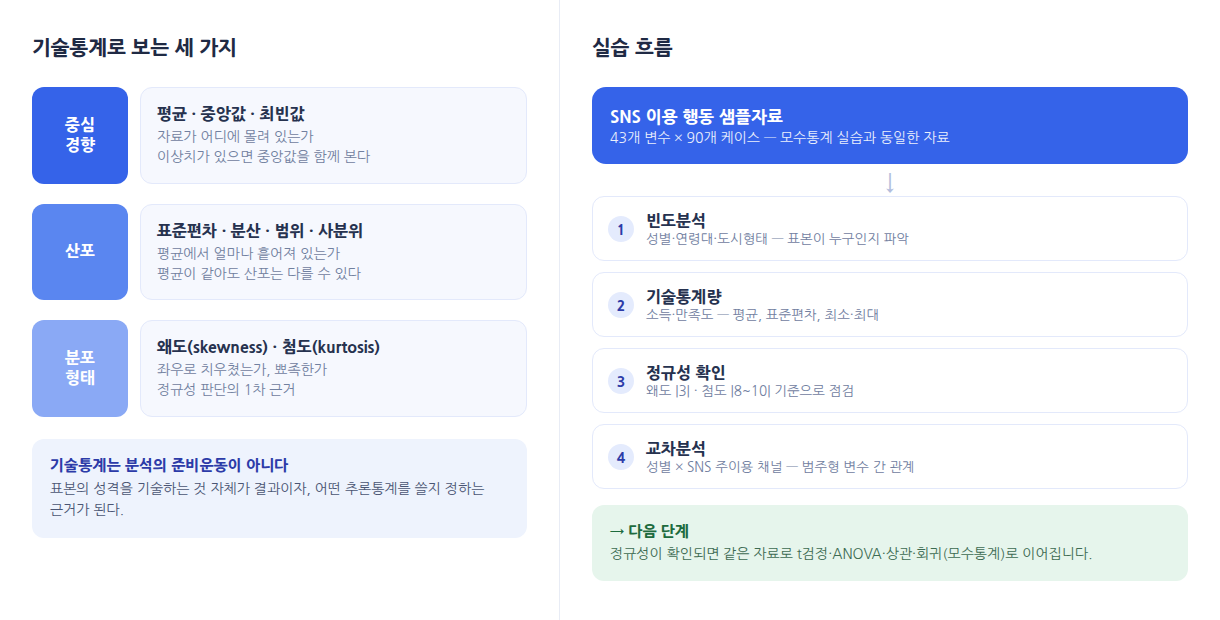
Task: Click the down arrow below the blue banner
Action: coord(890,183)
